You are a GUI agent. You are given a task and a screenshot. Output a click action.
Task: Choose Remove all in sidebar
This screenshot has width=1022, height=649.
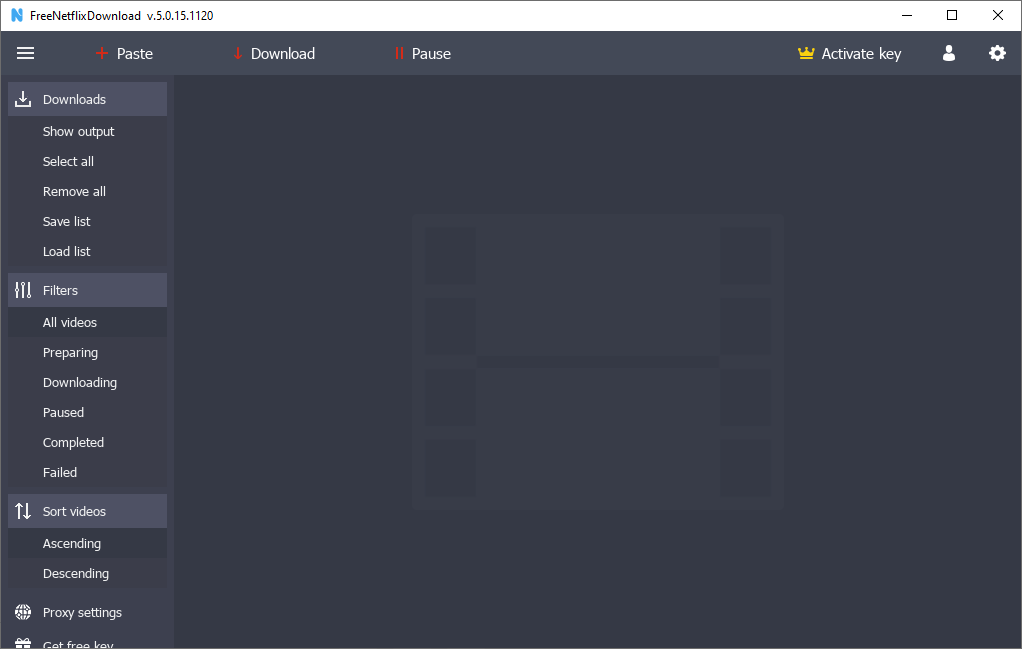pyautogui.click(x=87, y=192)
